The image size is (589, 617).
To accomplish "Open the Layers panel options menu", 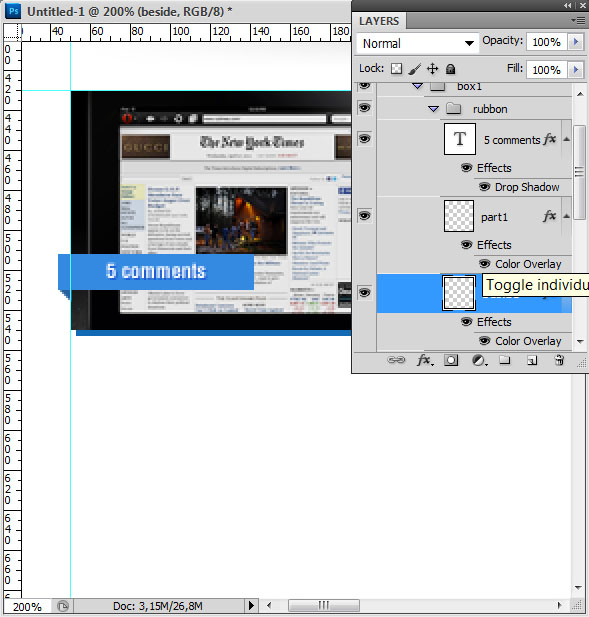I will click(x=578, y=20).
